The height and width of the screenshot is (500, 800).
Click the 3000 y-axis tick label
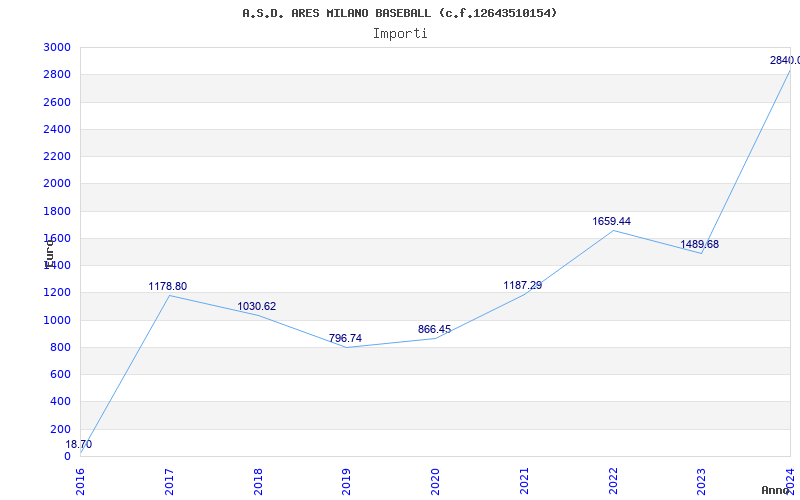pyautogui.click(x=57, y=47)
